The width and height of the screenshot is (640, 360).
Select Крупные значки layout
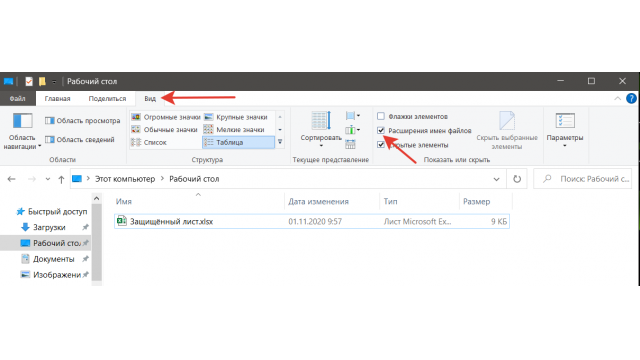tap(236, 117)
